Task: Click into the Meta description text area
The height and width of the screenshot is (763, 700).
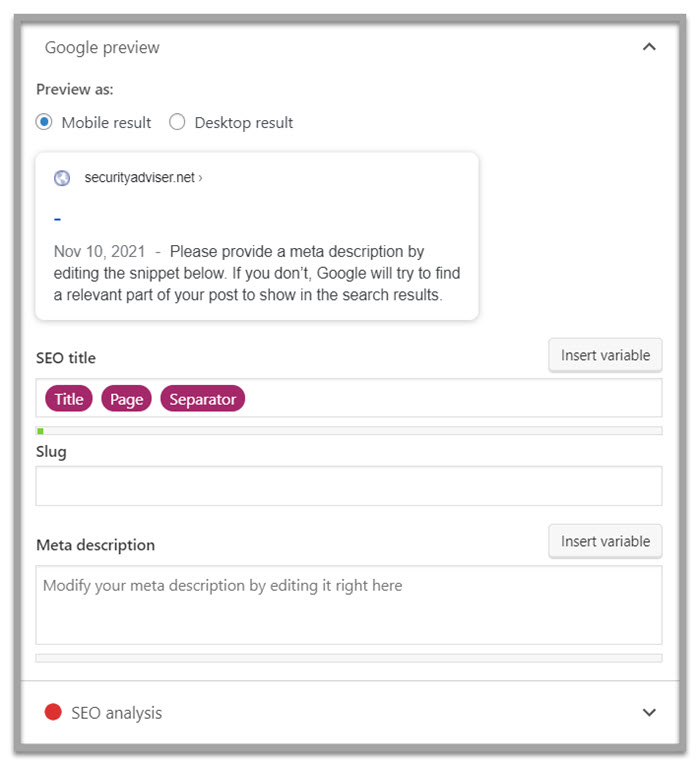Action: (349, 605)
